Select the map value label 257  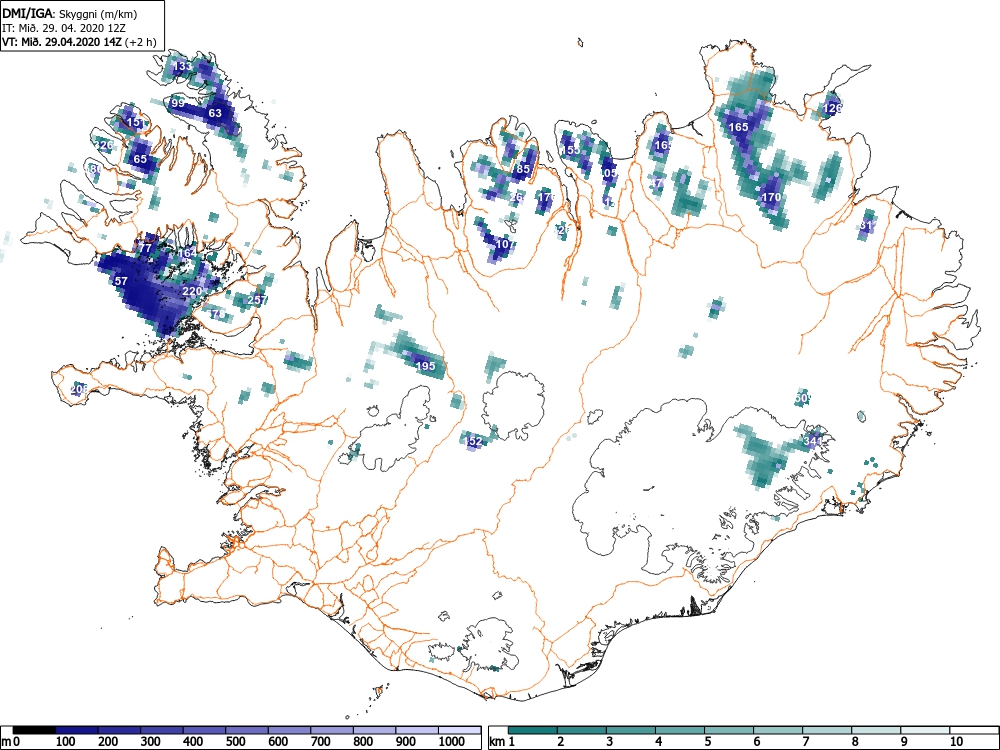point(257,300)
